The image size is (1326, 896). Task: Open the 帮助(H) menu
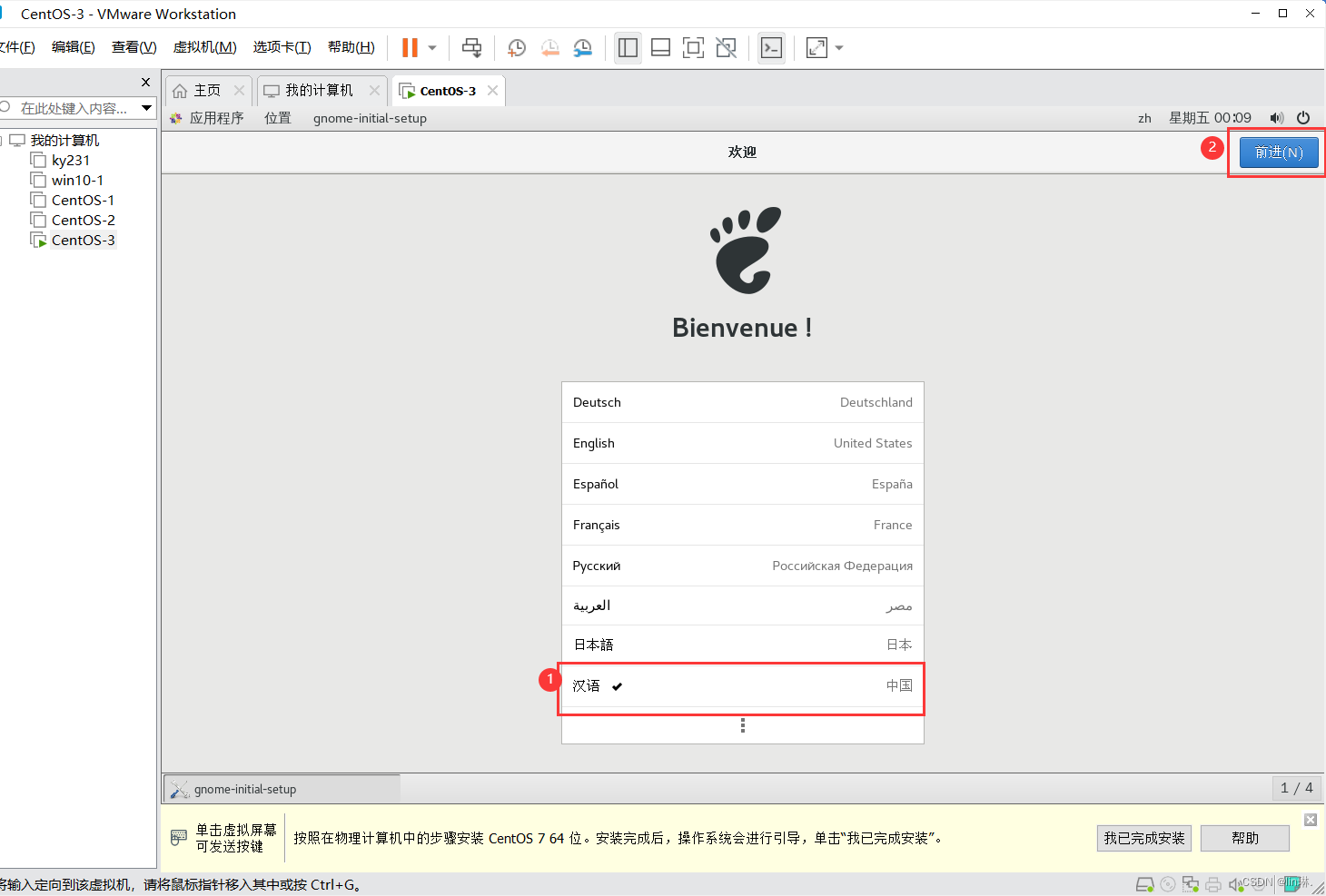[351, 47]
